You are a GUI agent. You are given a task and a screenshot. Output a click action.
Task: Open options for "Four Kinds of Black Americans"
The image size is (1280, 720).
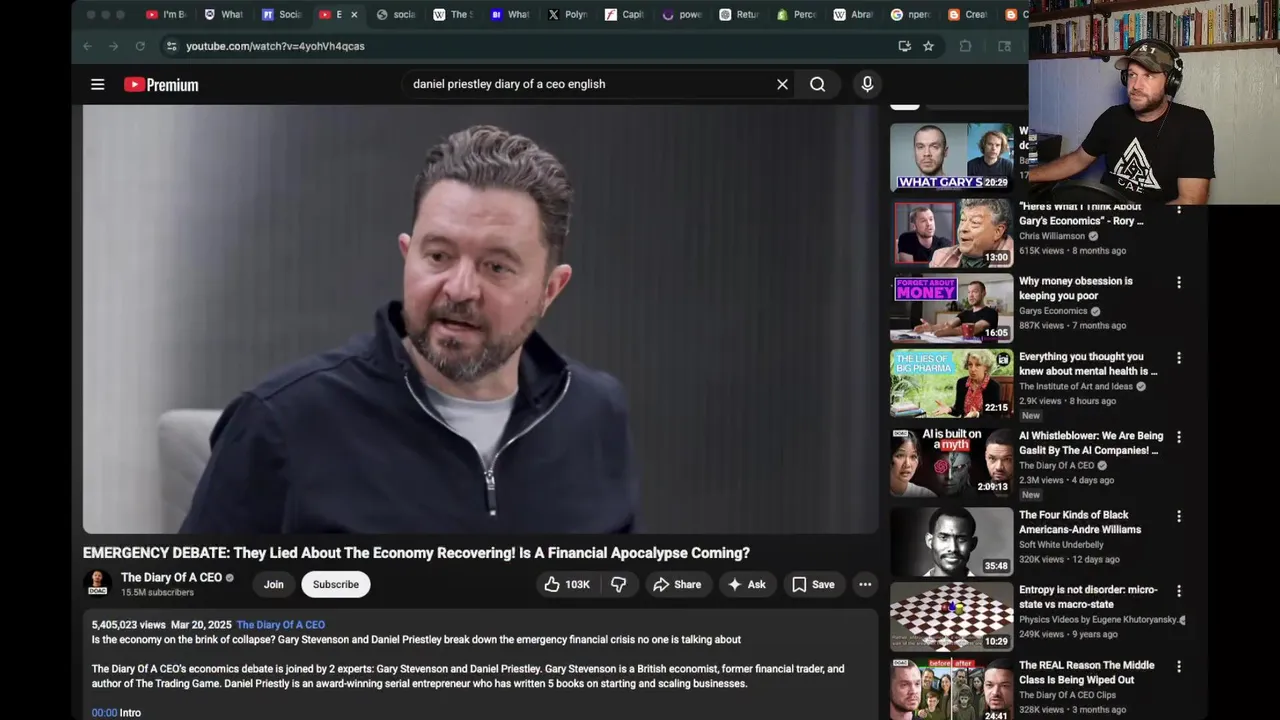pyautogui.click(x=1179, y=516)
